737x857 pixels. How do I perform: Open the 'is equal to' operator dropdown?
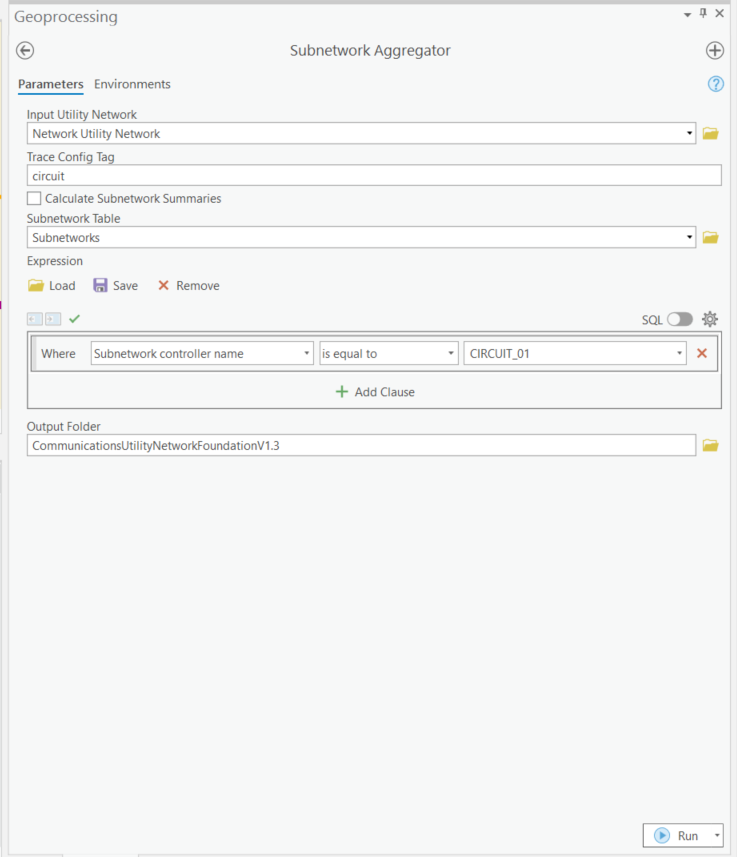pyautogui.click(x=451, y=354)
